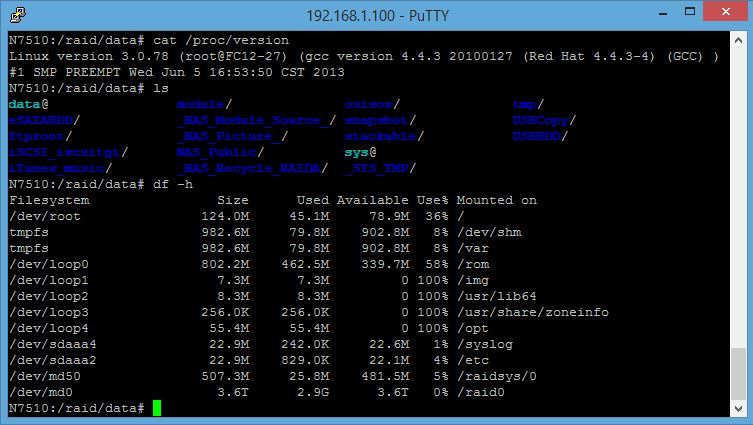
Task: Click '#1 SMP PREEMPT' line
Action: pos(177,73)
